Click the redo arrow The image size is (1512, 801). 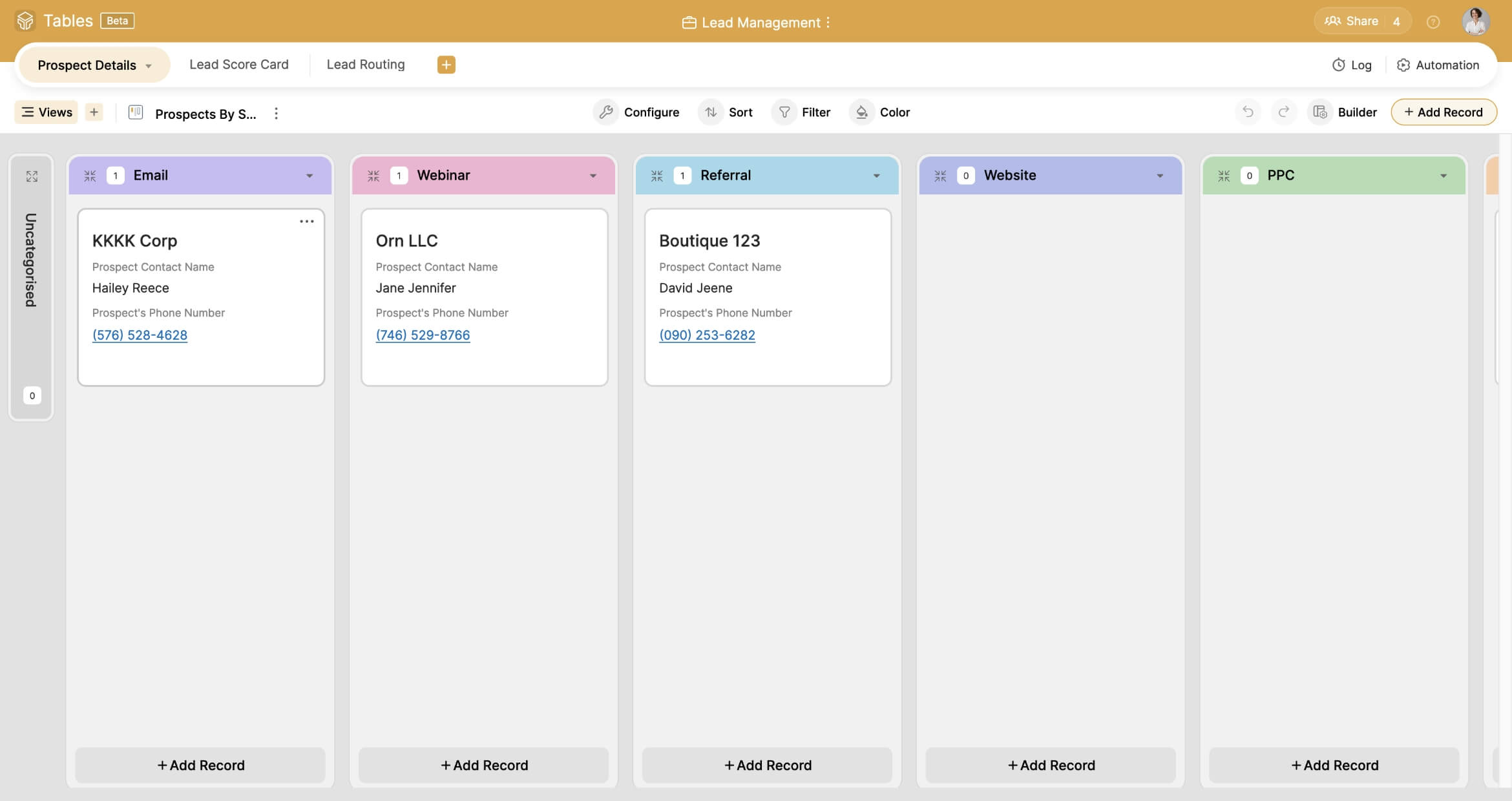click(1284, 112)
